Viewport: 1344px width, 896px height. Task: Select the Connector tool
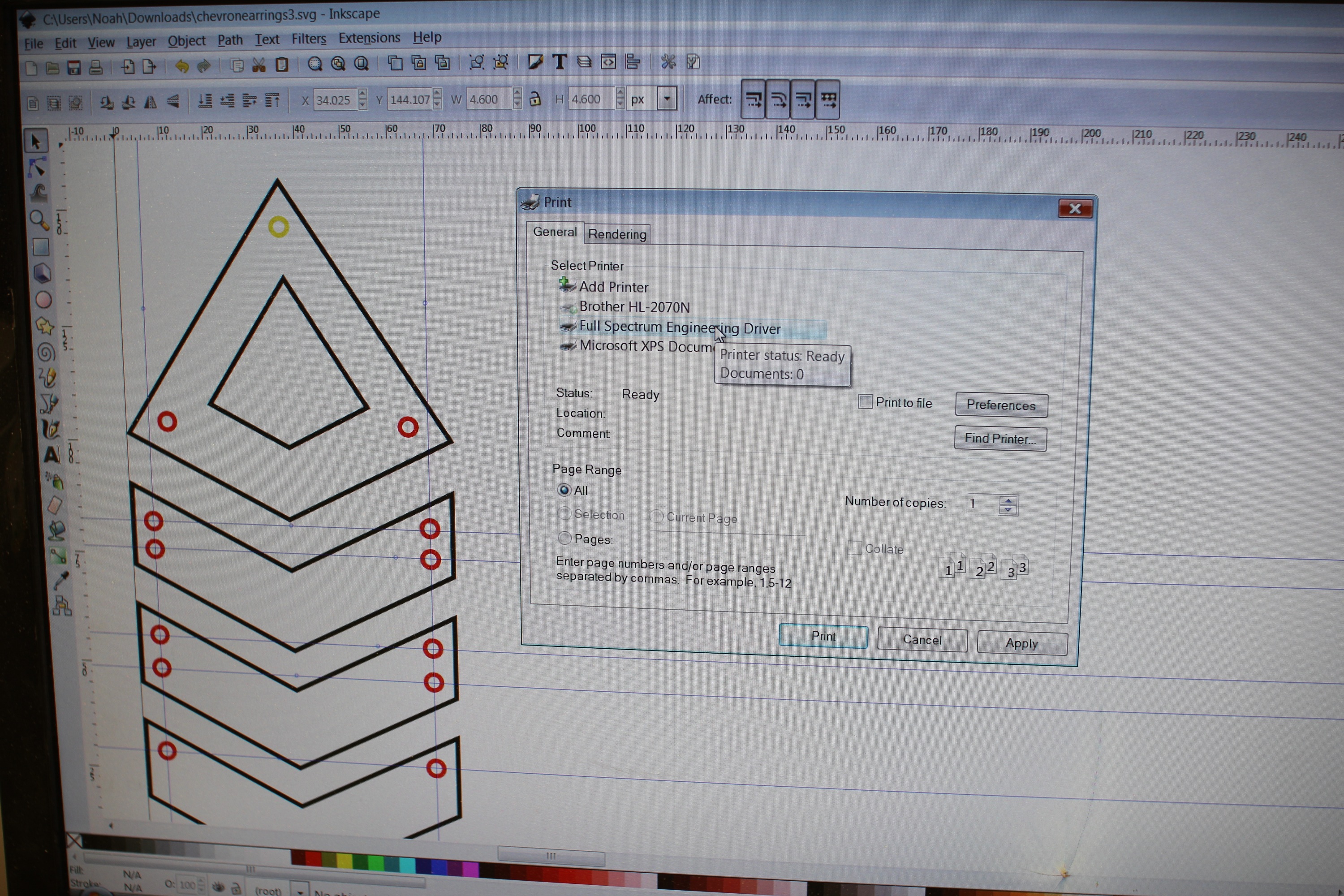[x=62, y=606]
